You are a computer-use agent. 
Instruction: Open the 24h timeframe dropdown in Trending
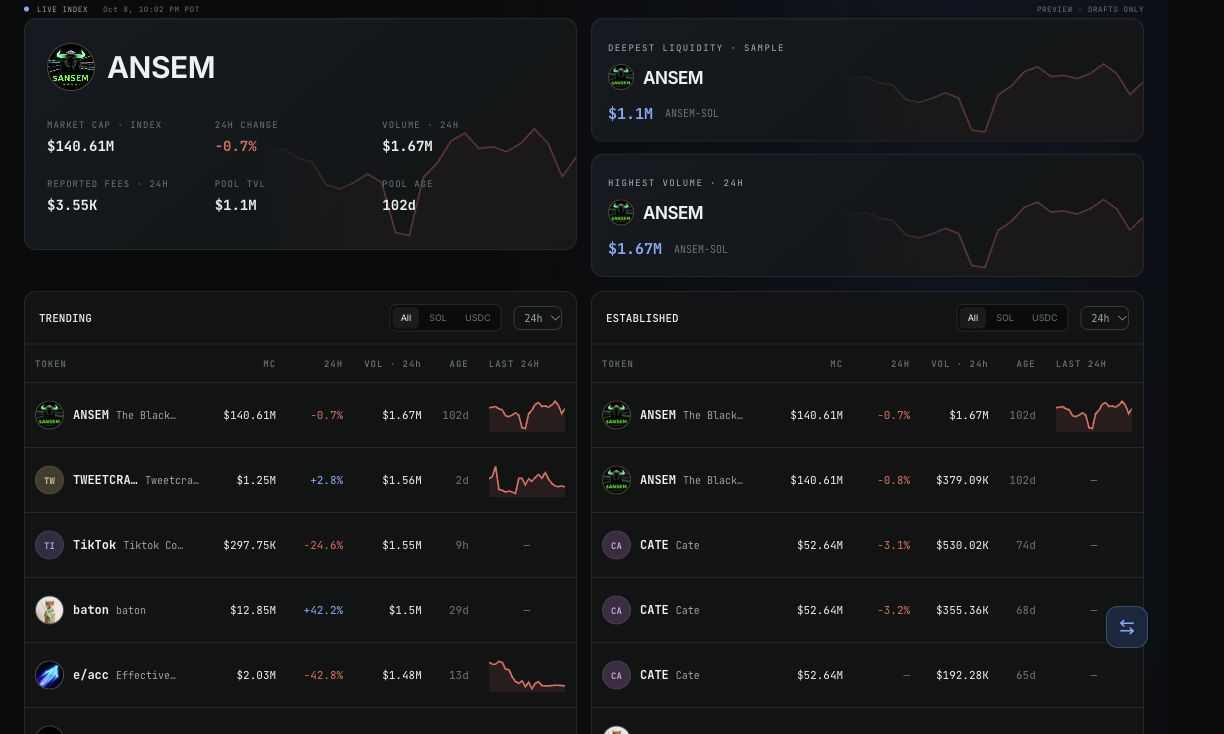(x=538, y=318)
